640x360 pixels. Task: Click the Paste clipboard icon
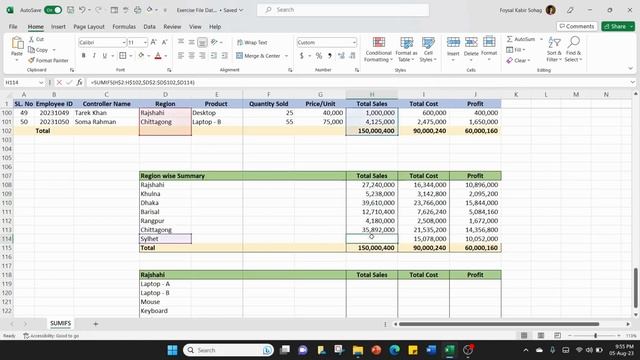click(x=17, y=43)
